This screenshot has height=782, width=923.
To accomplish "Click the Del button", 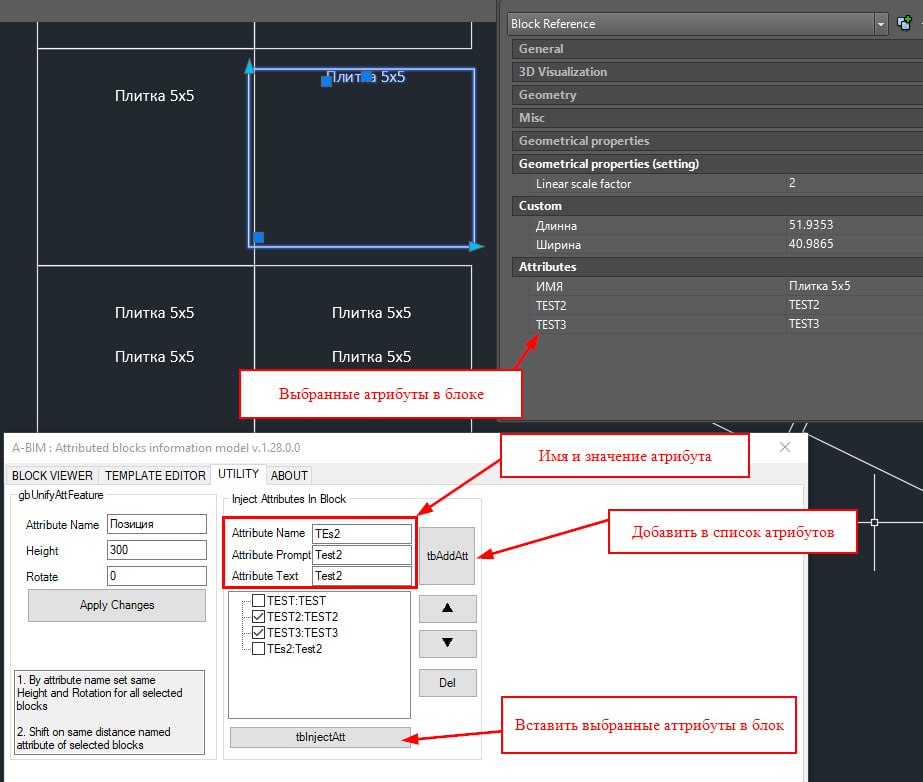I will point(447,683).
